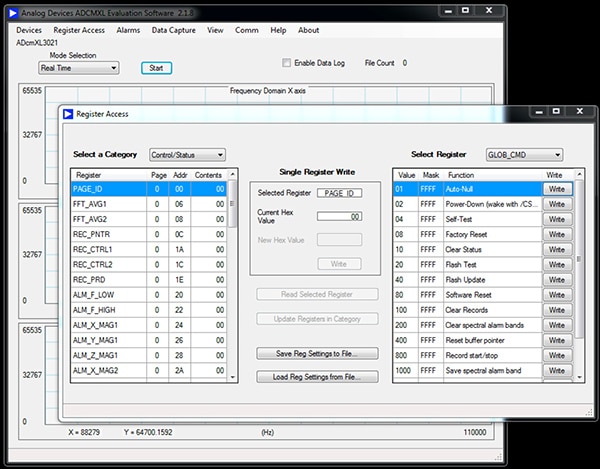Click the Register Access window icon
600x469 pixels.
[67, 115]
